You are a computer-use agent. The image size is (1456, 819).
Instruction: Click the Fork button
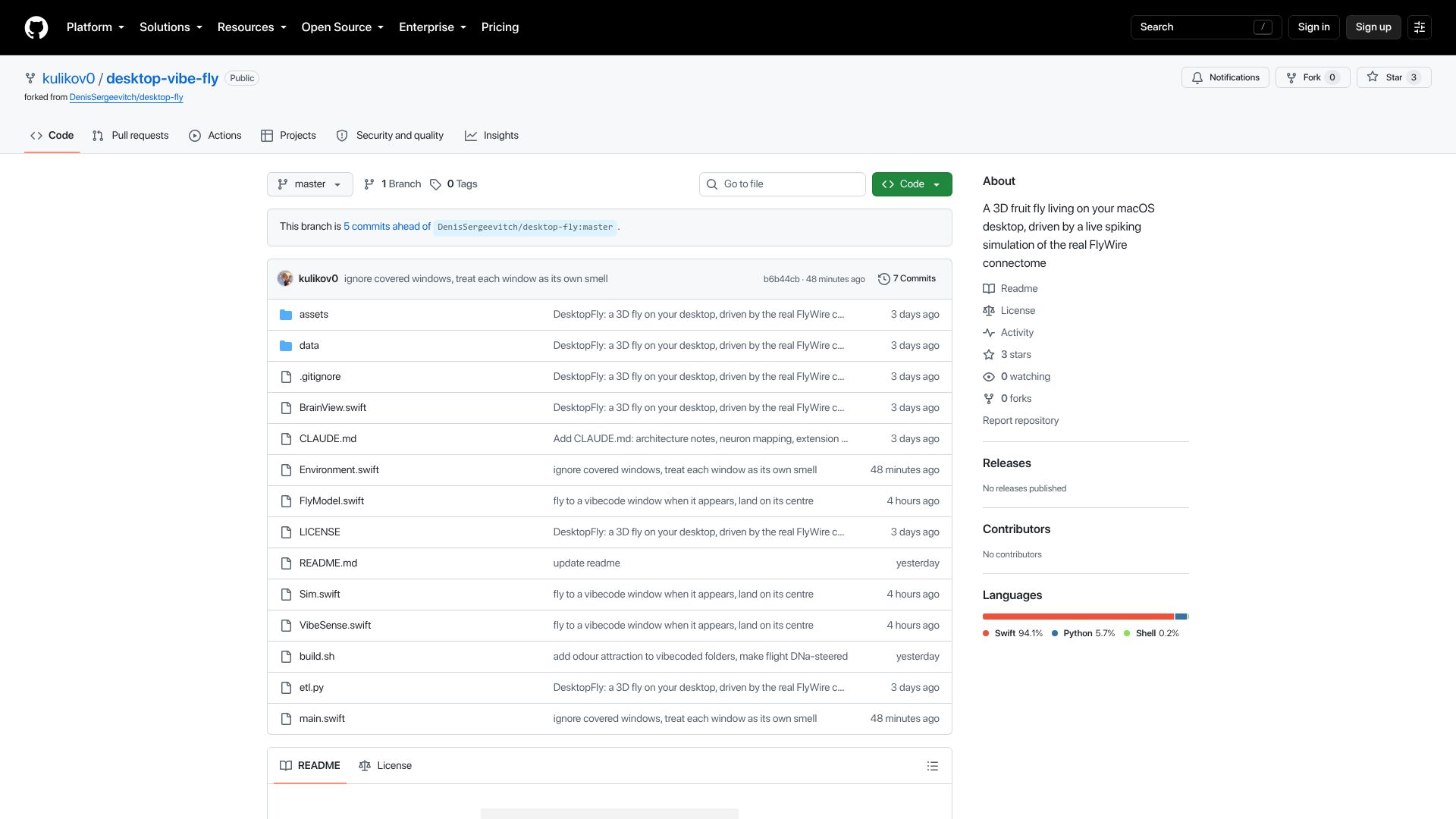[1313, 77]
